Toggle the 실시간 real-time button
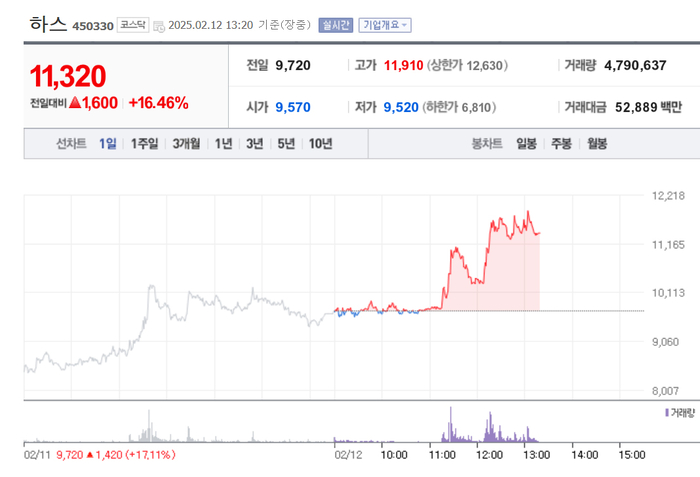This screenshot has width=700, height=477. point(336,25)
